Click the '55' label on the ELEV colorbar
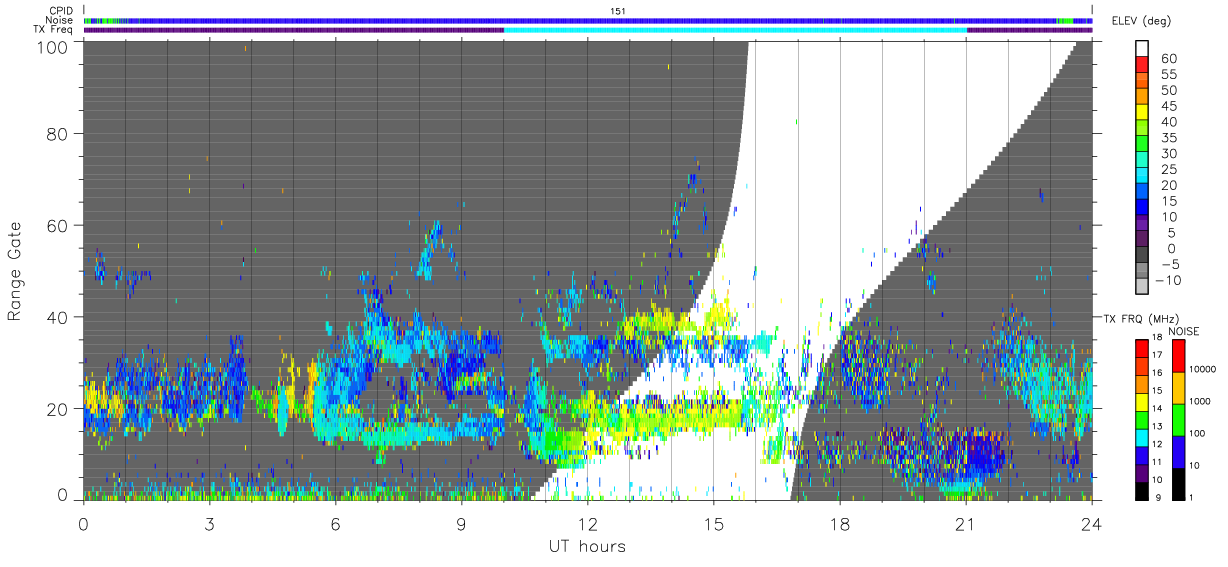1228x567 pixels. (x=1168, y=74)
